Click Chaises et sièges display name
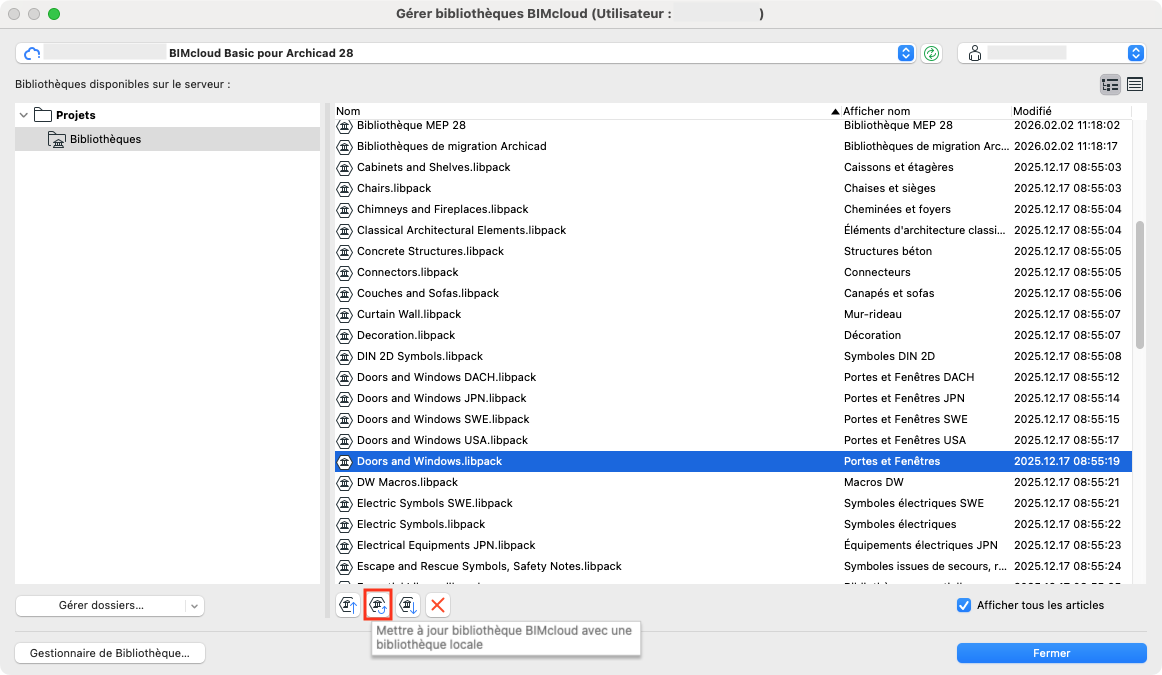1162x675 pixels. click(x=889, y=188)
